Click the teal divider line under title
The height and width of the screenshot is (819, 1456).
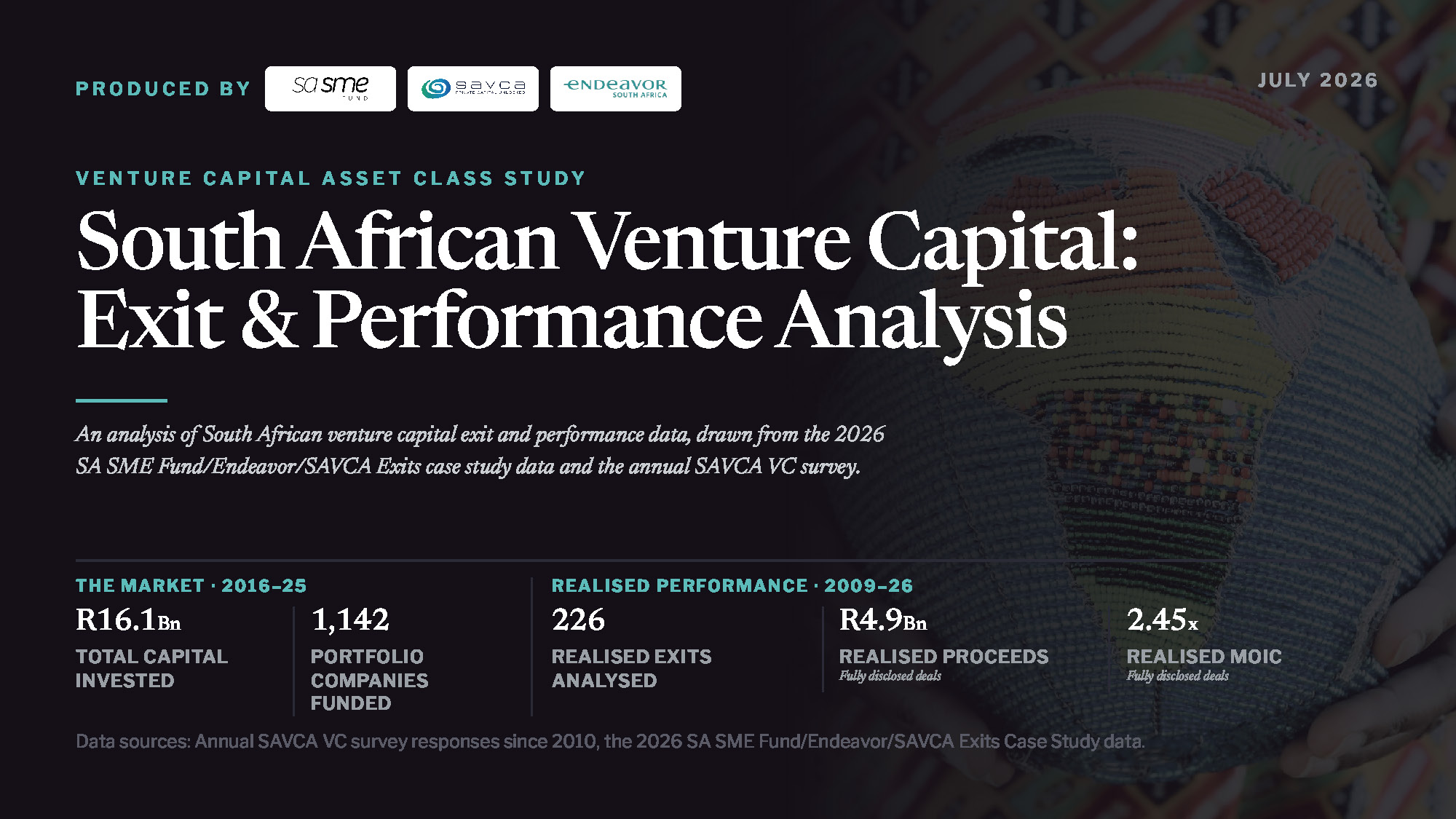pos(122,400)
